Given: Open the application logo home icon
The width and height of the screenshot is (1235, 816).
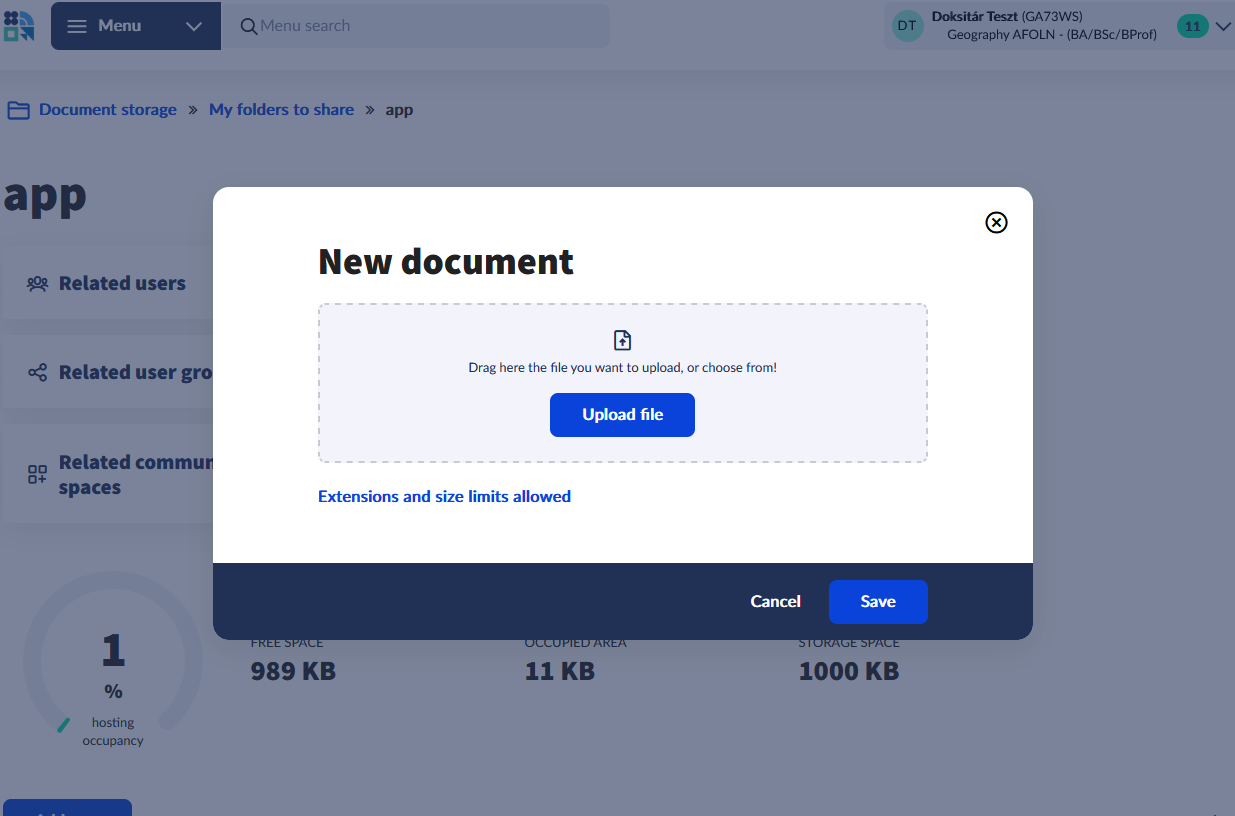Looking at the screenshot, I should pos(19,26).
